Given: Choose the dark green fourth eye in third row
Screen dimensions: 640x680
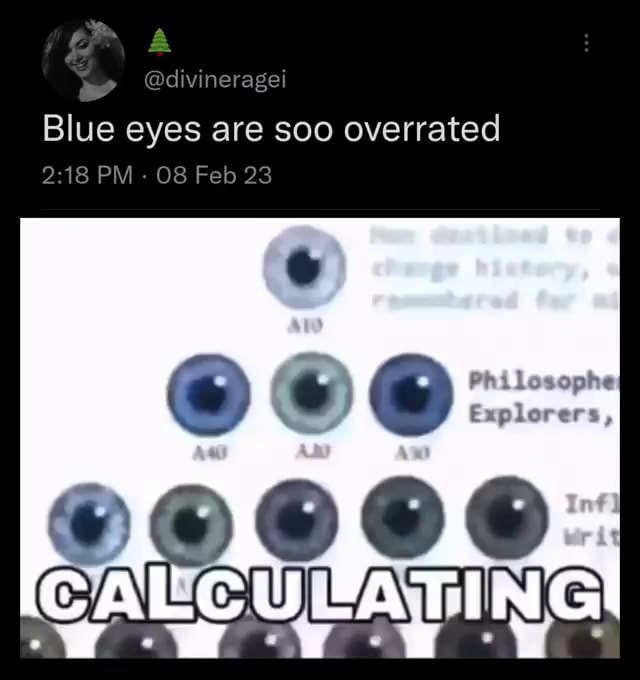Looking at the screenshot, I should (x=403, y=518).
